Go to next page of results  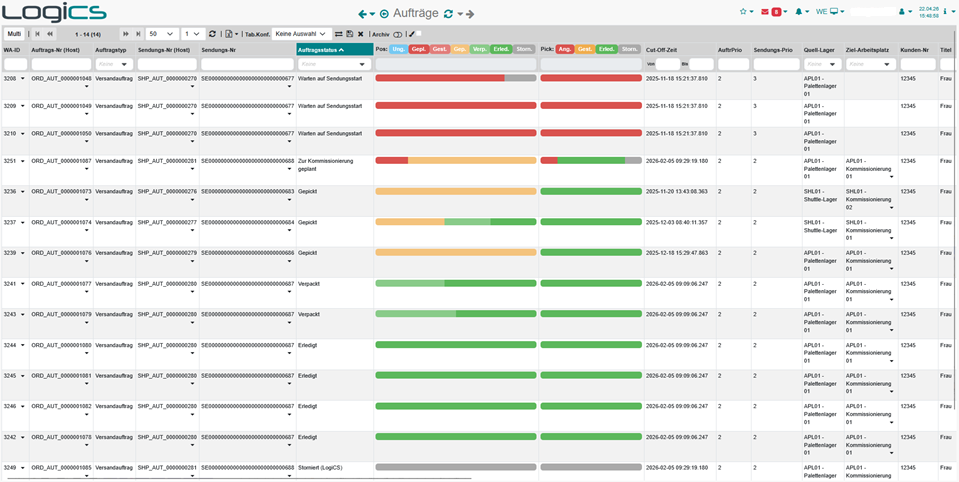pyautogui.click(x=127, y=34)
